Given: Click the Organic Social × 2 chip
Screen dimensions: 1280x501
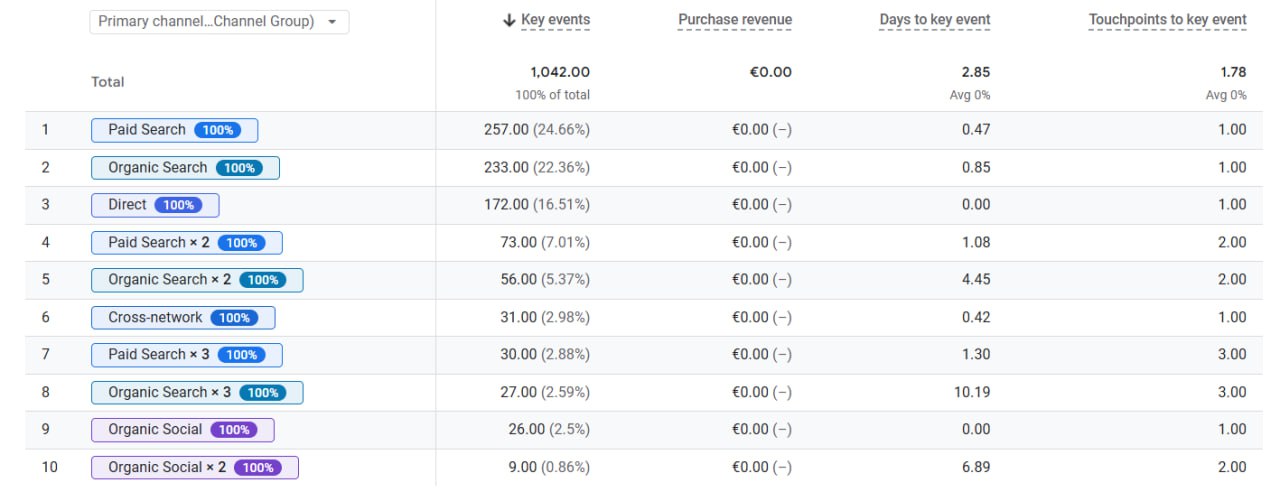Looking at the screenshot, I should (x=167, y=468).
